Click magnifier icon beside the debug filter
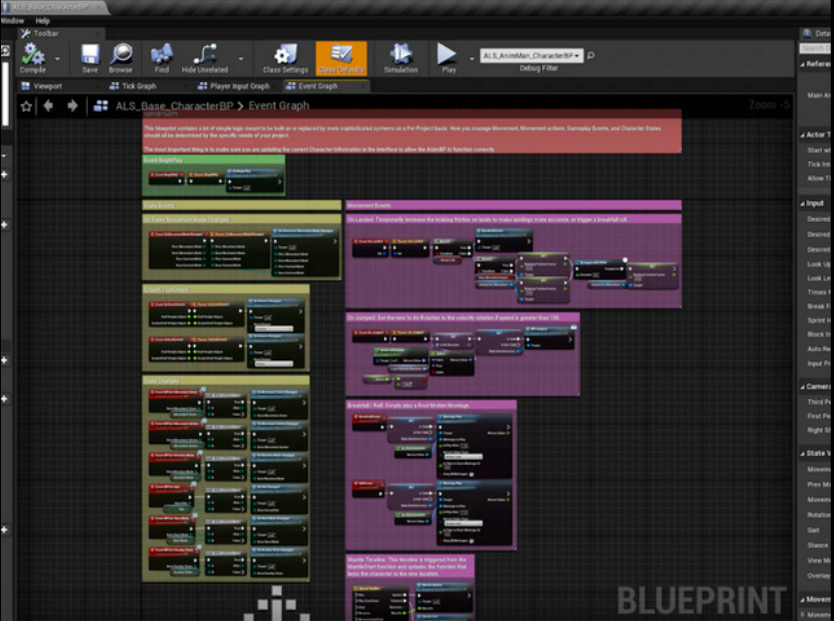 click(590, 55)
